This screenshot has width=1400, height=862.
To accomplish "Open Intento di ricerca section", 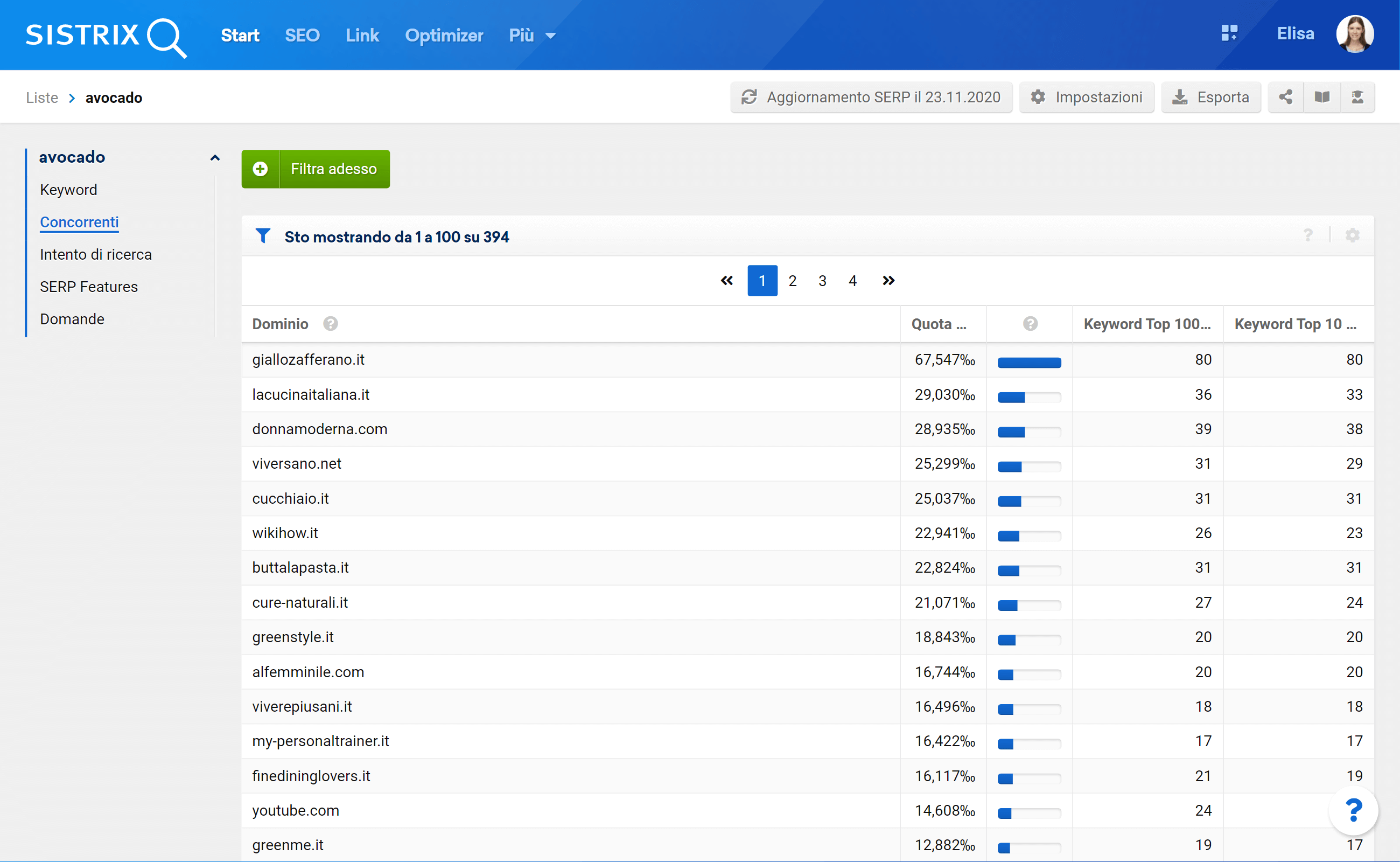I will [x=95, y=254].
